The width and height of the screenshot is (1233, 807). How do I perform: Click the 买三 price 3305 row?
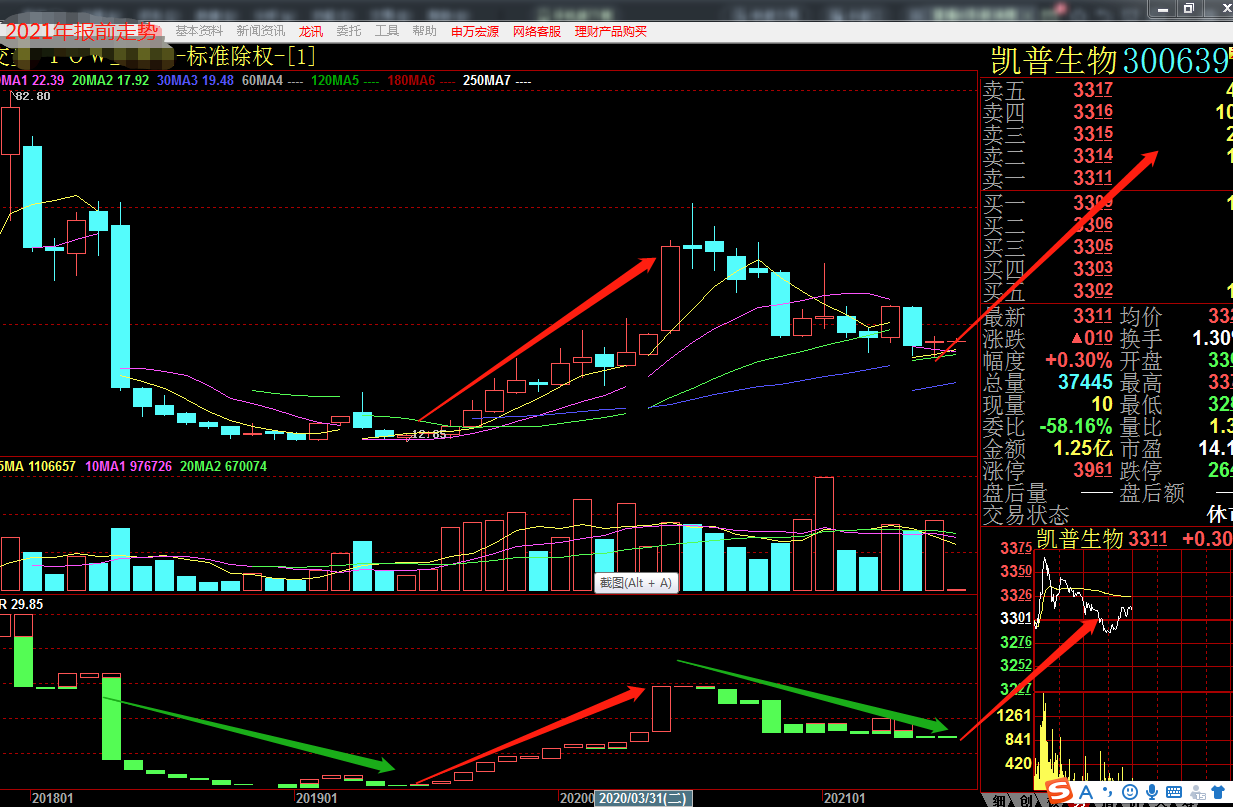click(1106, 247)
